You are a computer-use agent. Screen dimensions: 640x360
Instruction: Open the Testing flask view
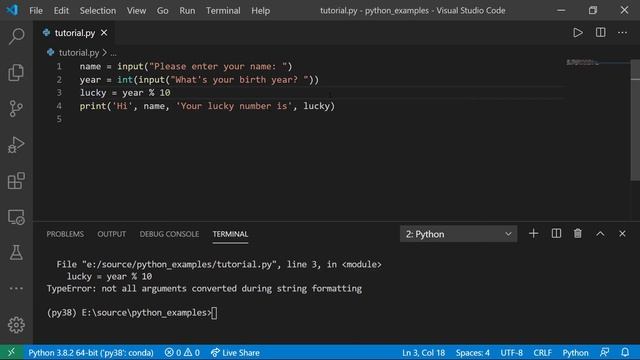click(x=16, y=253)
